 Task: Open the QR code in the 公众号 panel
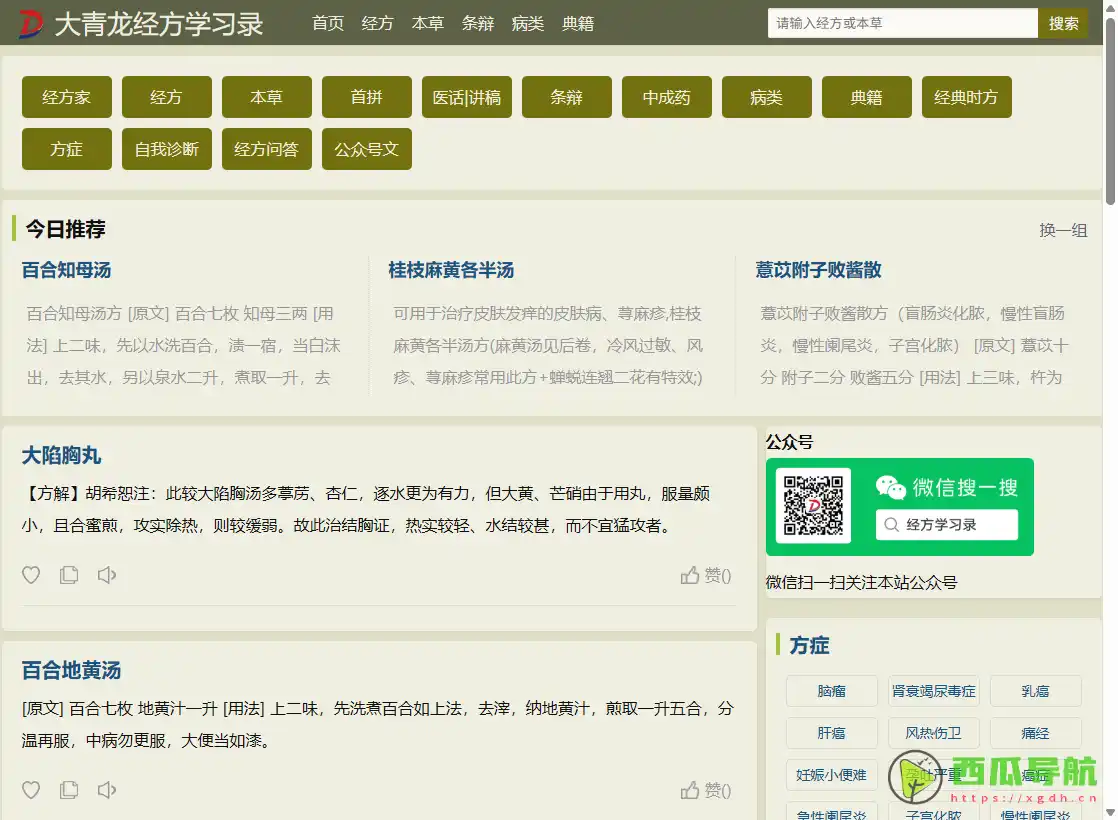point(813,506)
